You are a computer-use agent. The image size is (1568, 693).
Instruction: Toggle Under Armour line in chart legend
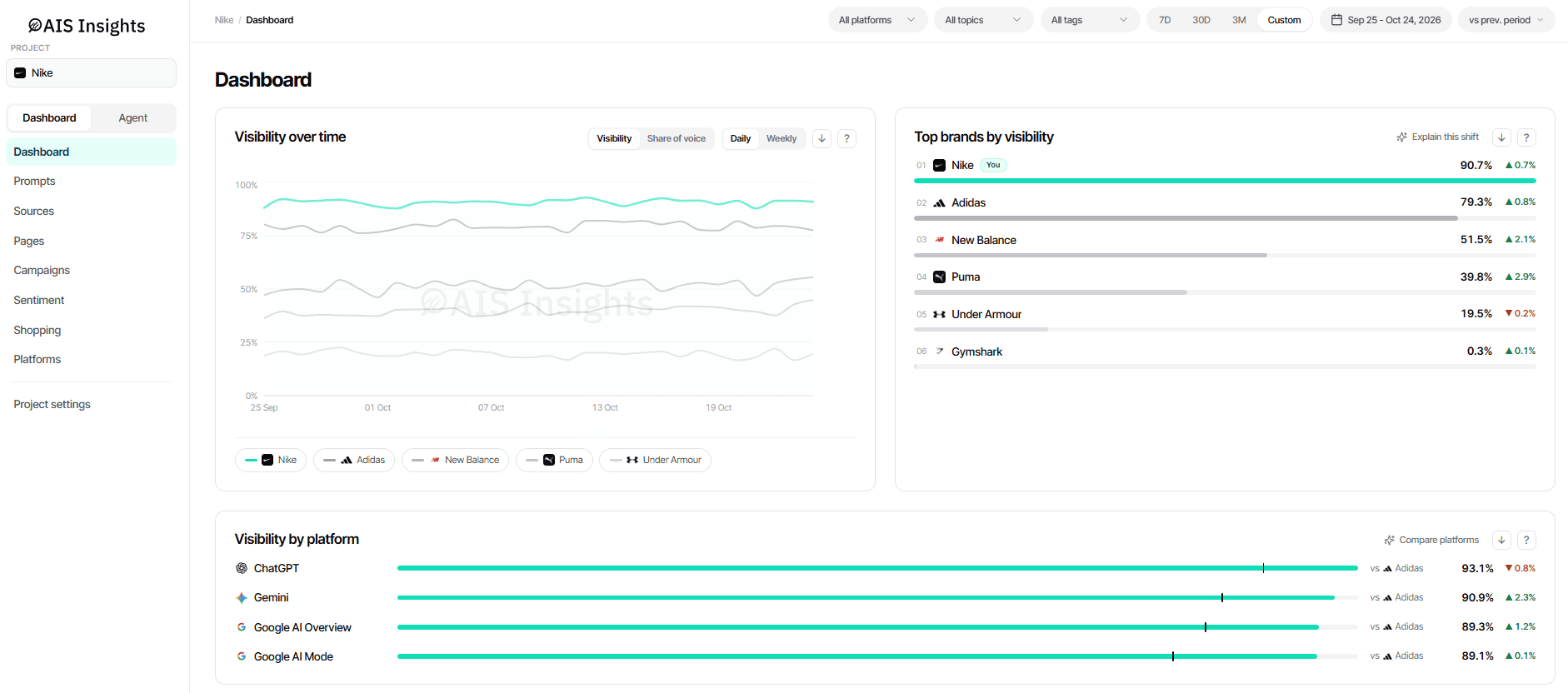[x=656, y=460]
